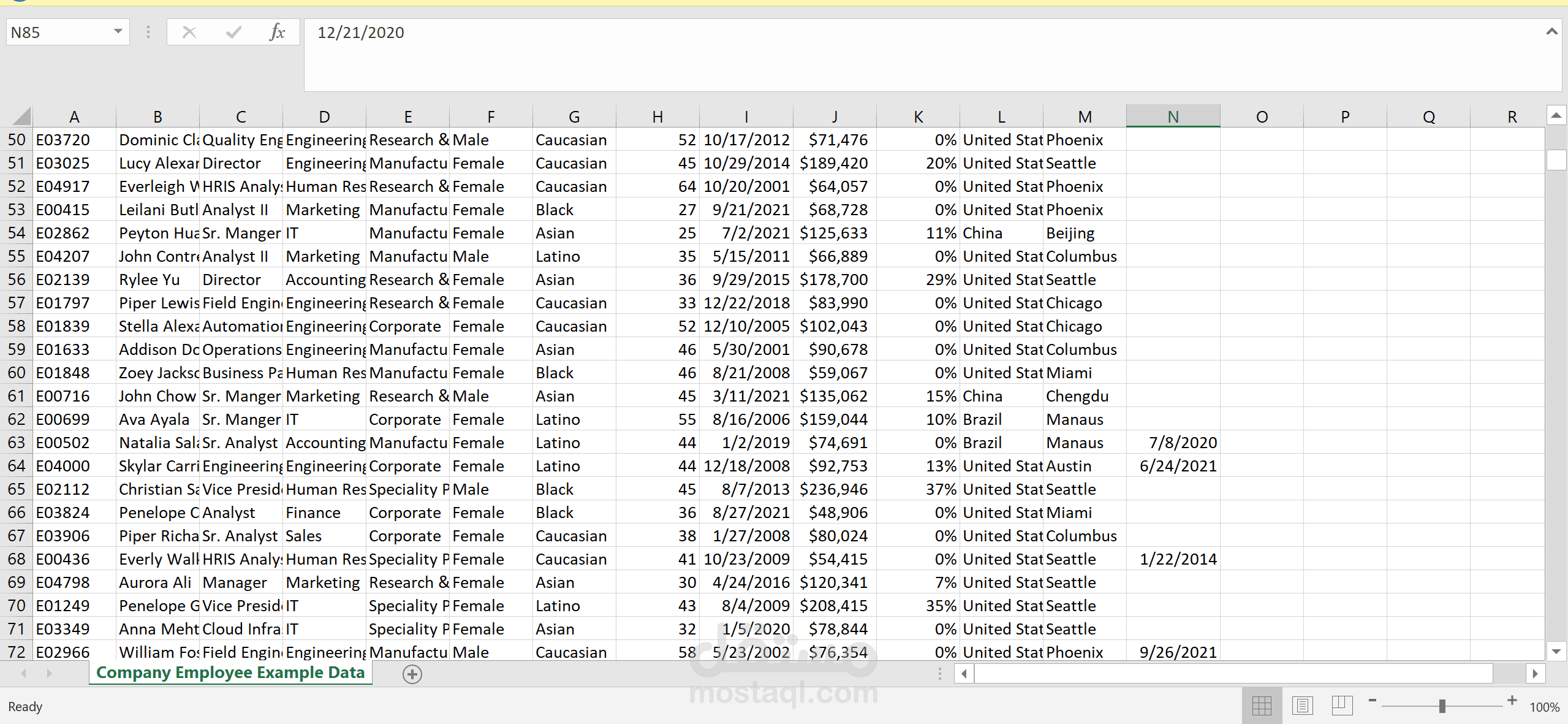
Task: Select column N header
Action: point(1172,115)
